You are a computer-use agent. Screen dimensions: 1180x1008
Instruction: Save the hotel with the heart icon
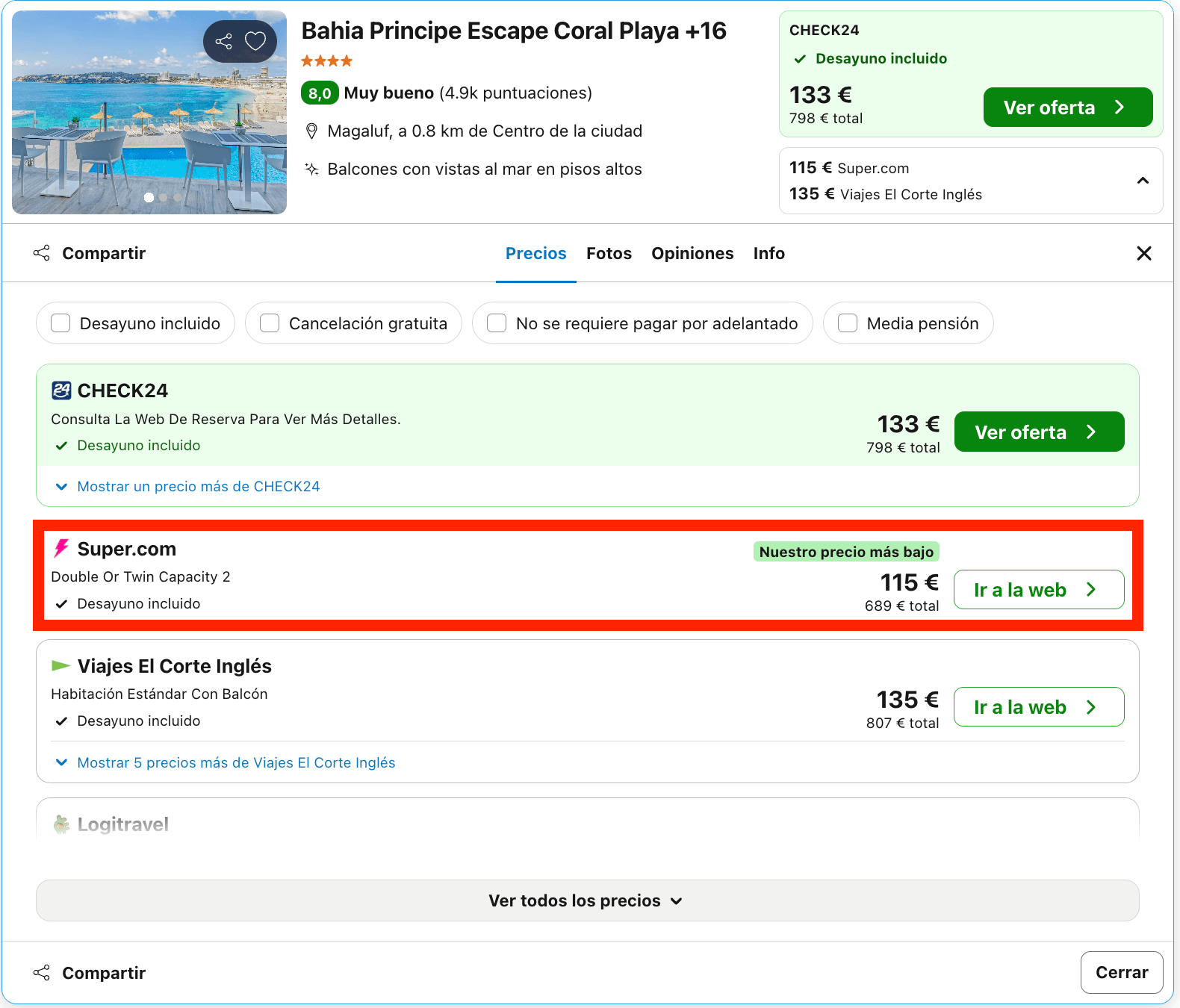255,41
